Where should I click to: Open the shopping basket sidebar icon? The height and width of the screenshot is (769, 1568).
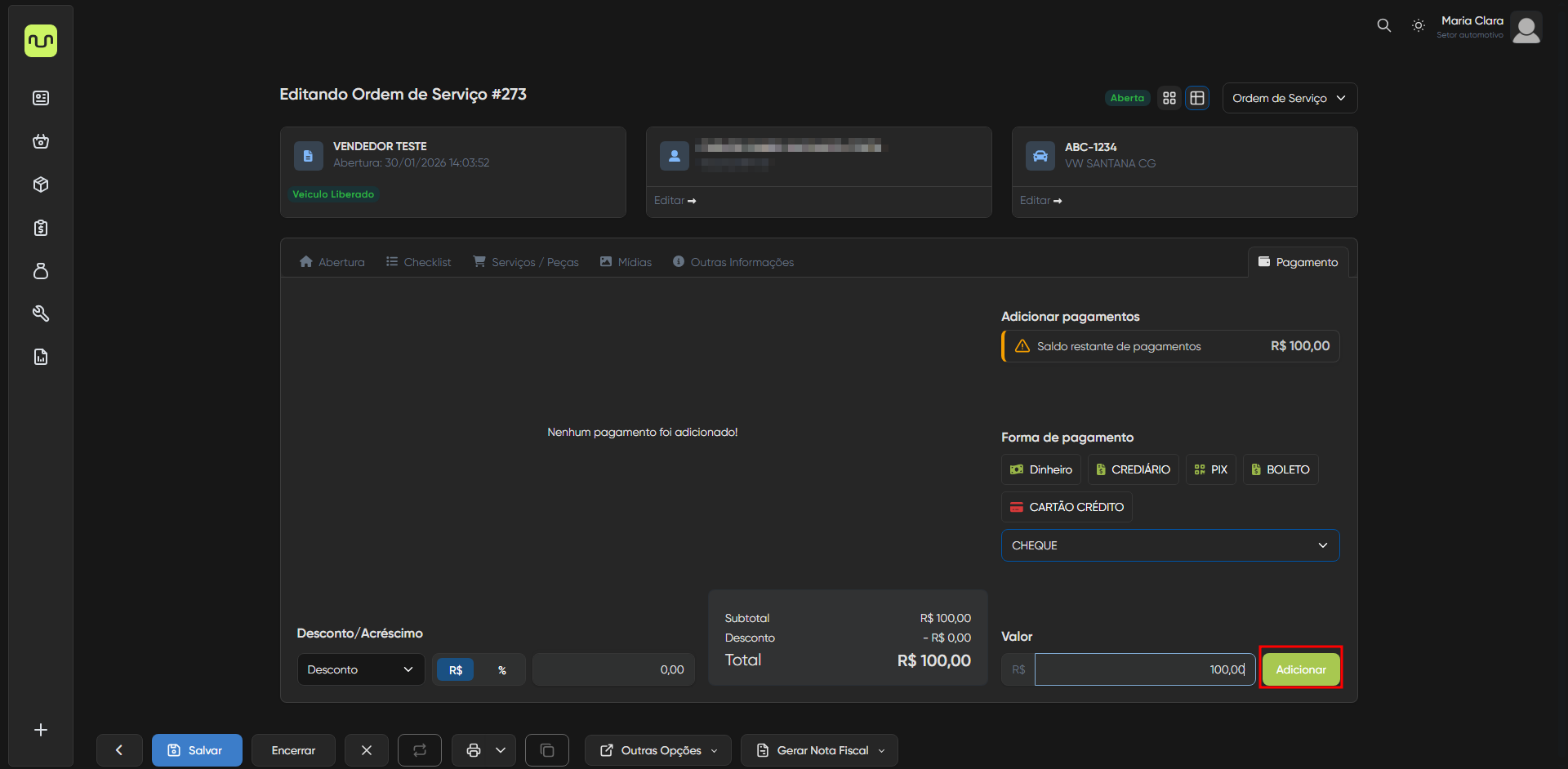41,141
